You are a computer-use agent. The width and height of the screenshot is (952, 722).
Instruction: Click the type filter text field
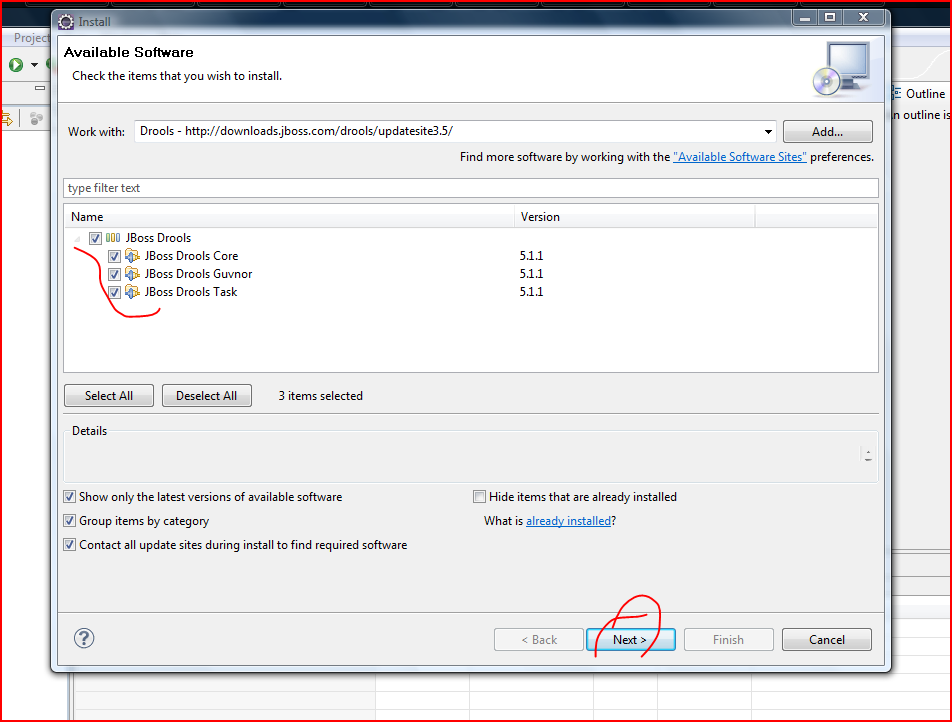point(471,188)
